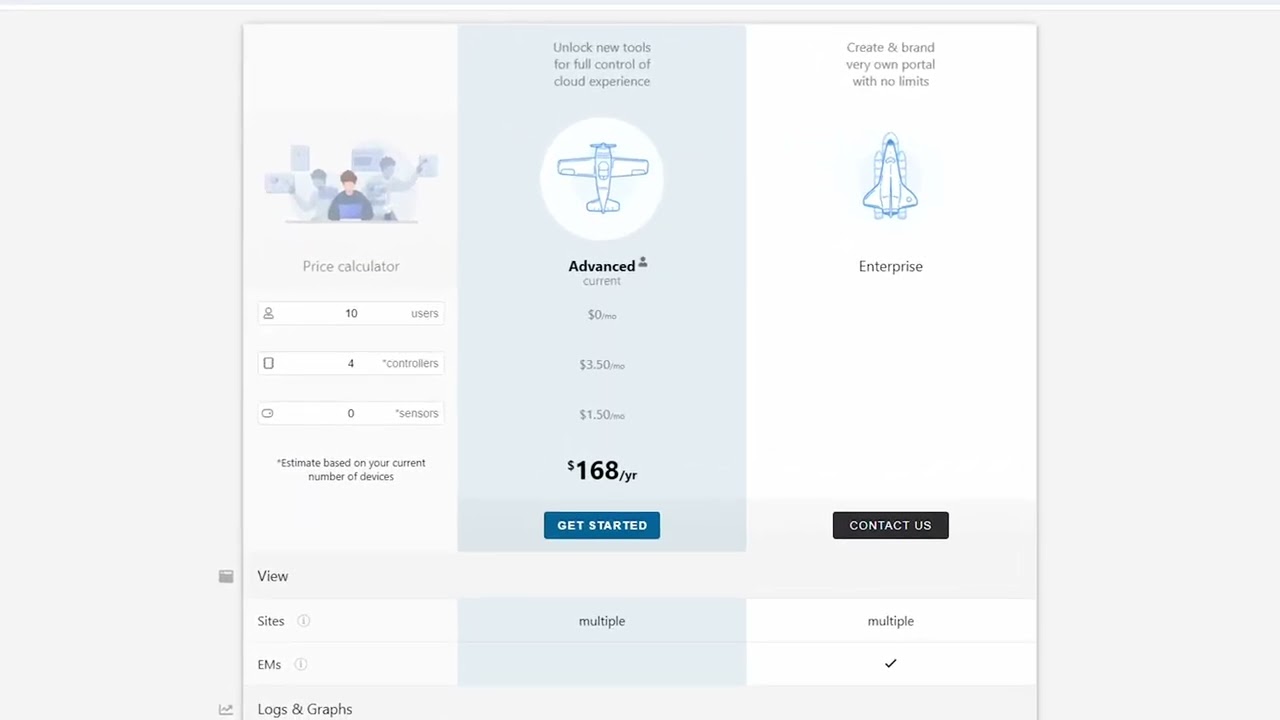Click 'multiple' in Enterprise Sites cell
This screenshot has height=720, width=1280.
[890, 621]
